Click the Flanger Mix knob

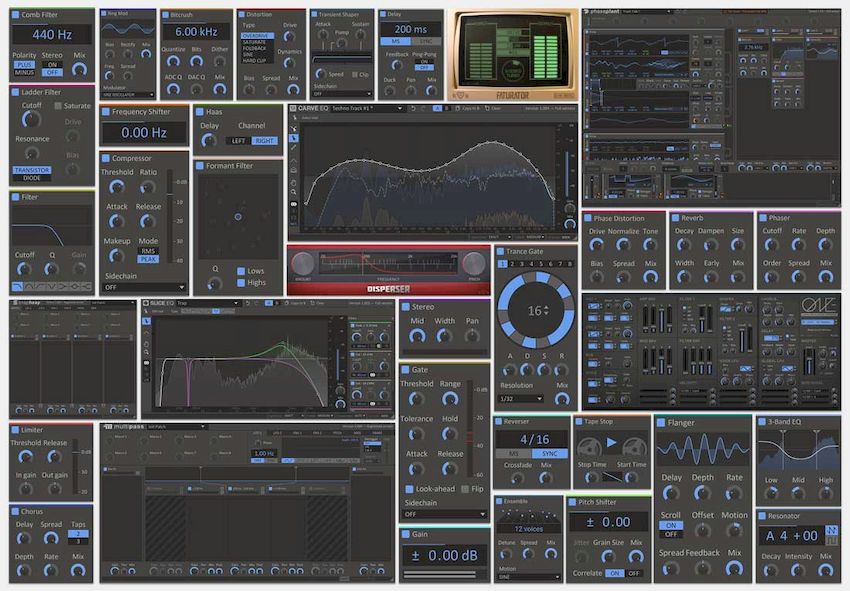click(735, 568)
